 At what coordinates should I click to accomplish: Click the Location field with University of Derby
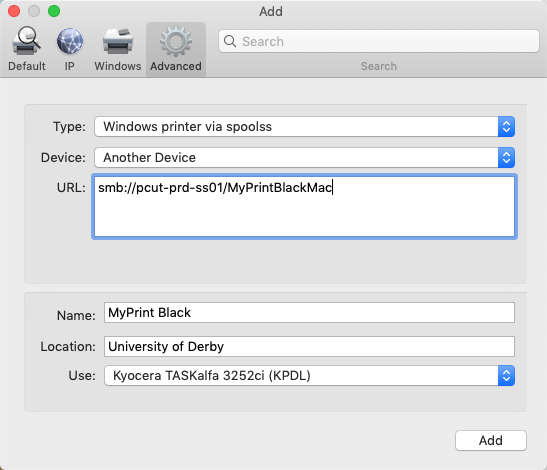(x=309, y=346)
